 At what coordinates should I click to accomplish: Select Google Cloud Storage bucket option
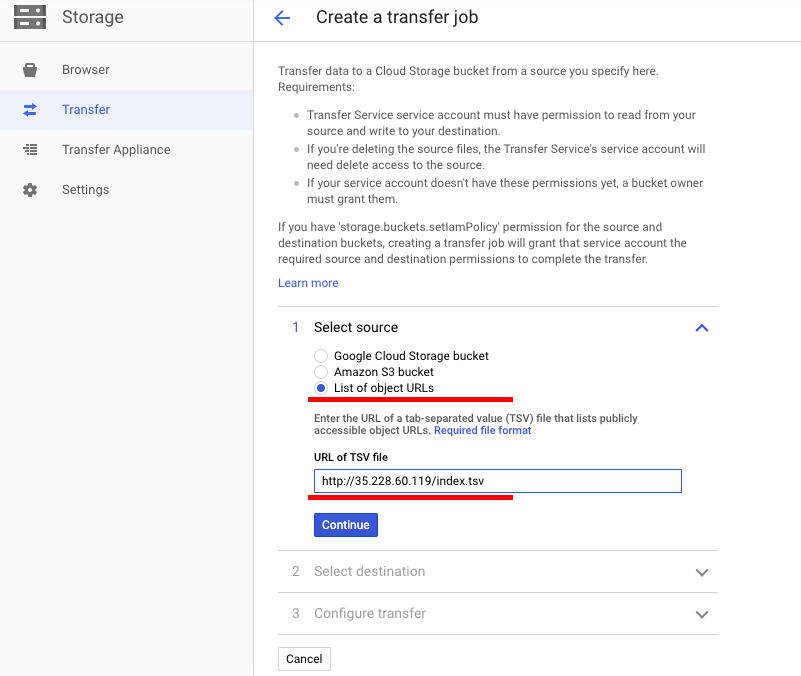321,356
